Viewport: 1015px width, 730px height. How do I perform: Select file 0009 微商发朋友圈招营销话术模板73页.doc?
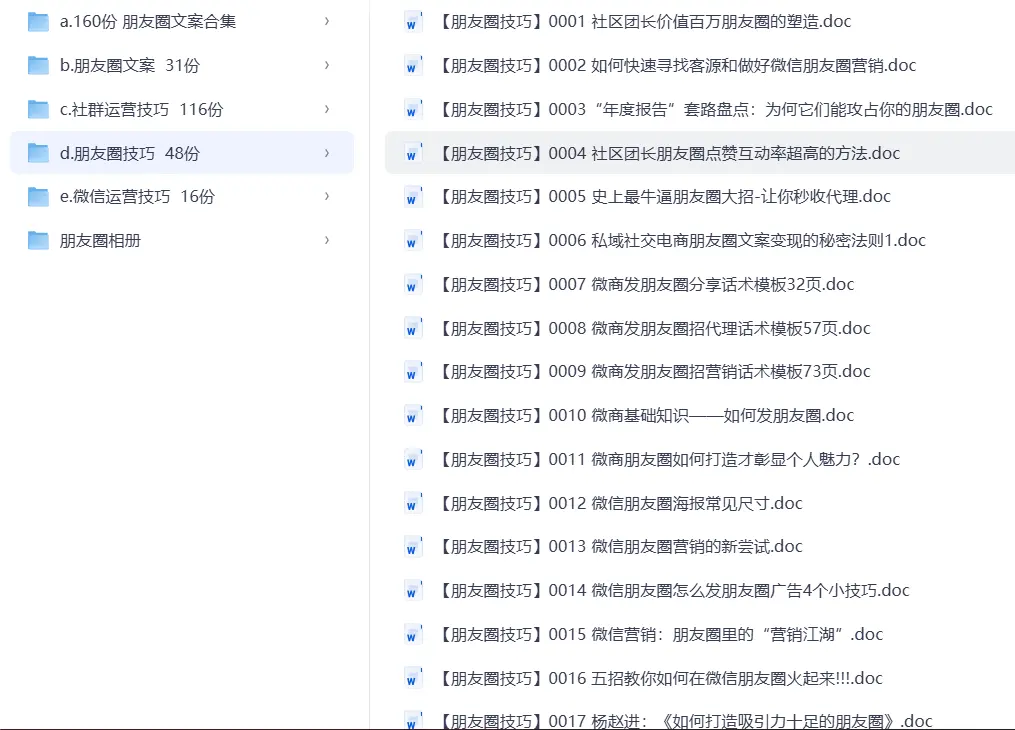point(700,371)
